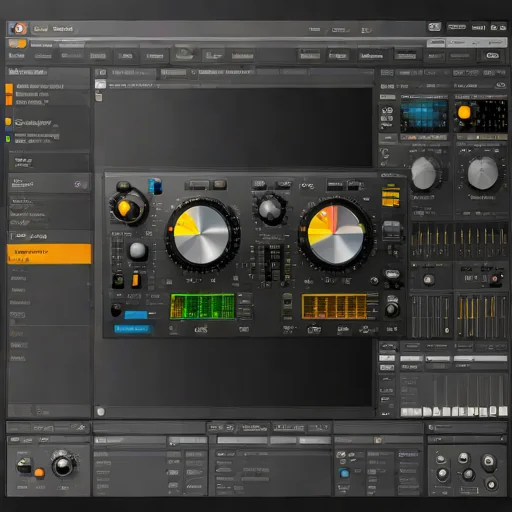Click the right large gray knob in right panel
The width and height of the screenshot is (512, 512).
click(x=483, y=173)
